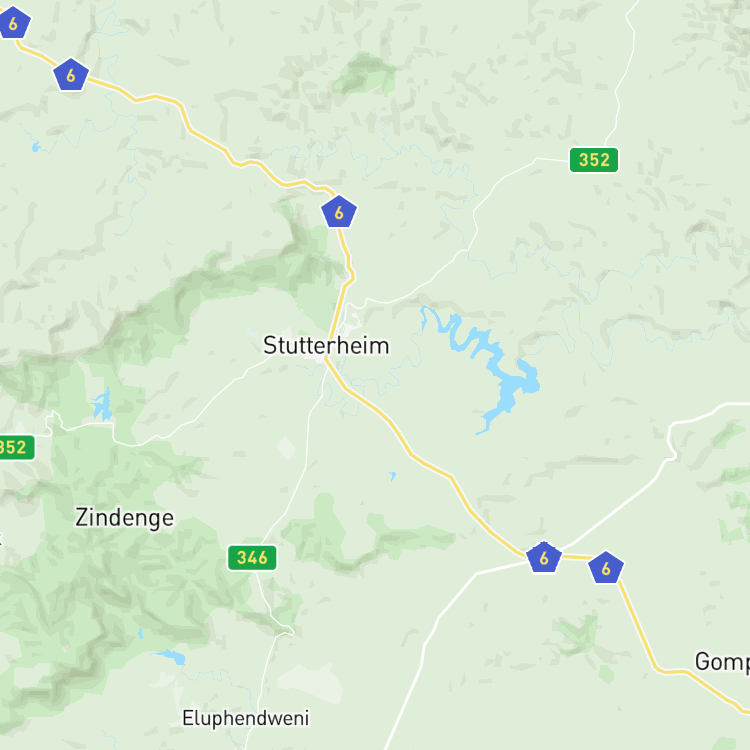Select the tiny pond southeast of Stutterheim
750x750 pixels.
pyautogui.click(x=392, y=475)
